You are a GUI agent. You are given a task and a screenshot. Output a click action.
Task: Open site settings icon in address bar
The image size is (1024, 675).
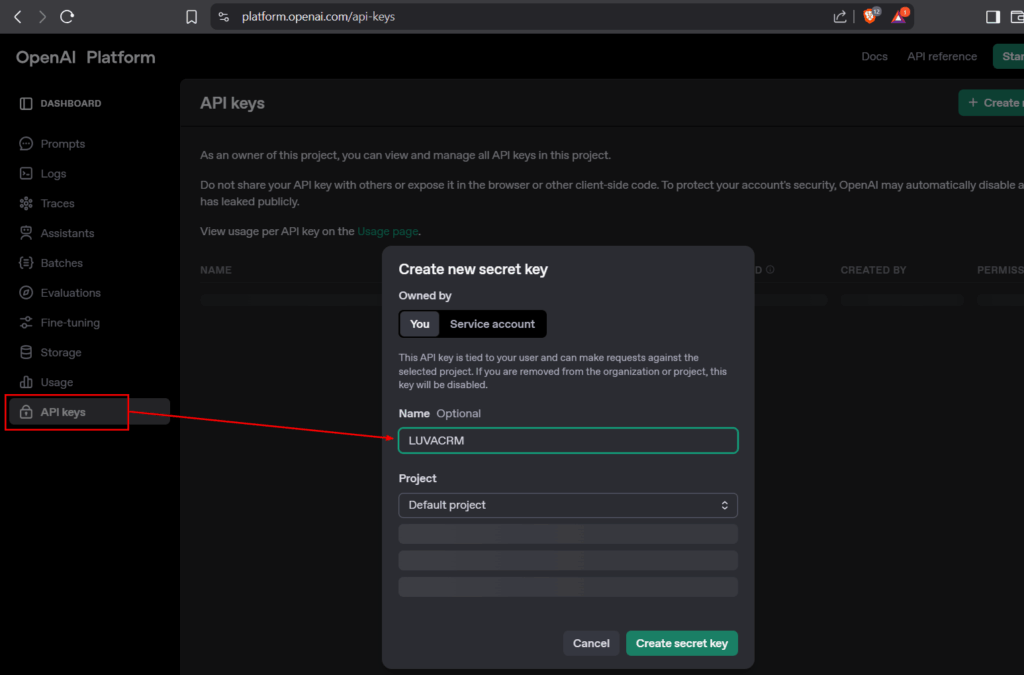point(224,17)
